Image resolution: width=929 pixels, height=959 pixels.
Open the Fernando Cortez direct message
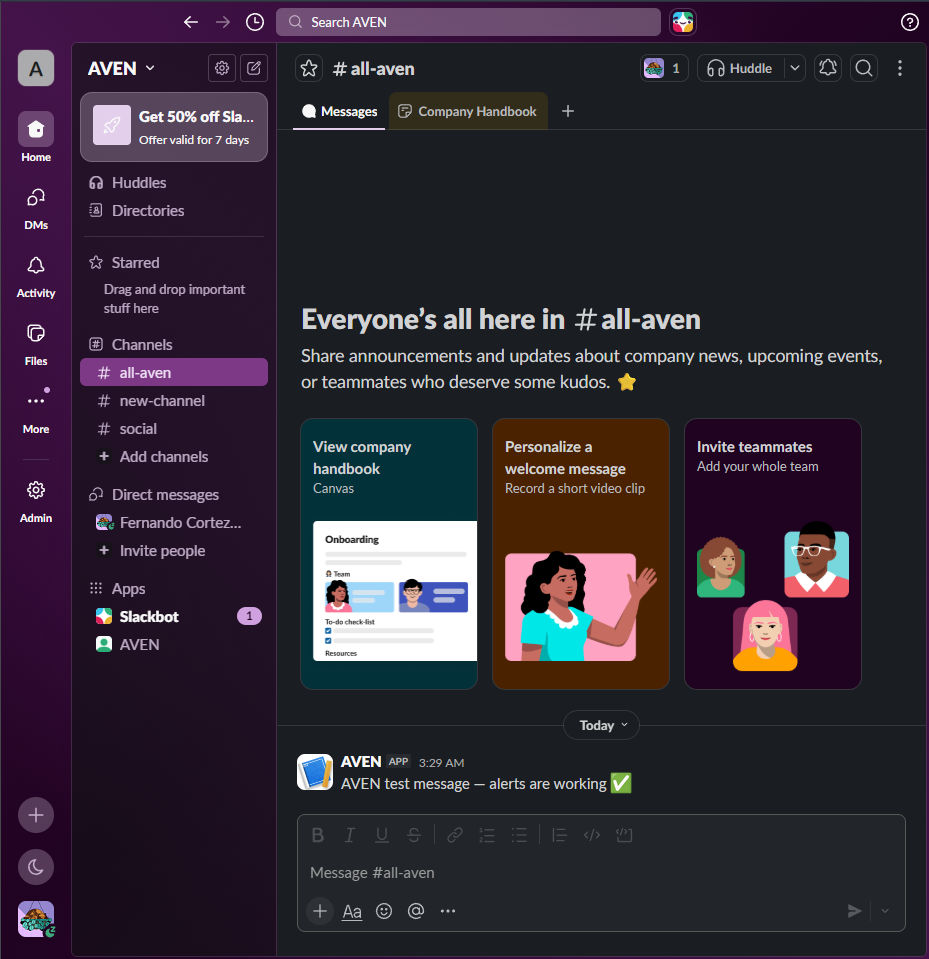pyautogui.click(x=174, y=523)
